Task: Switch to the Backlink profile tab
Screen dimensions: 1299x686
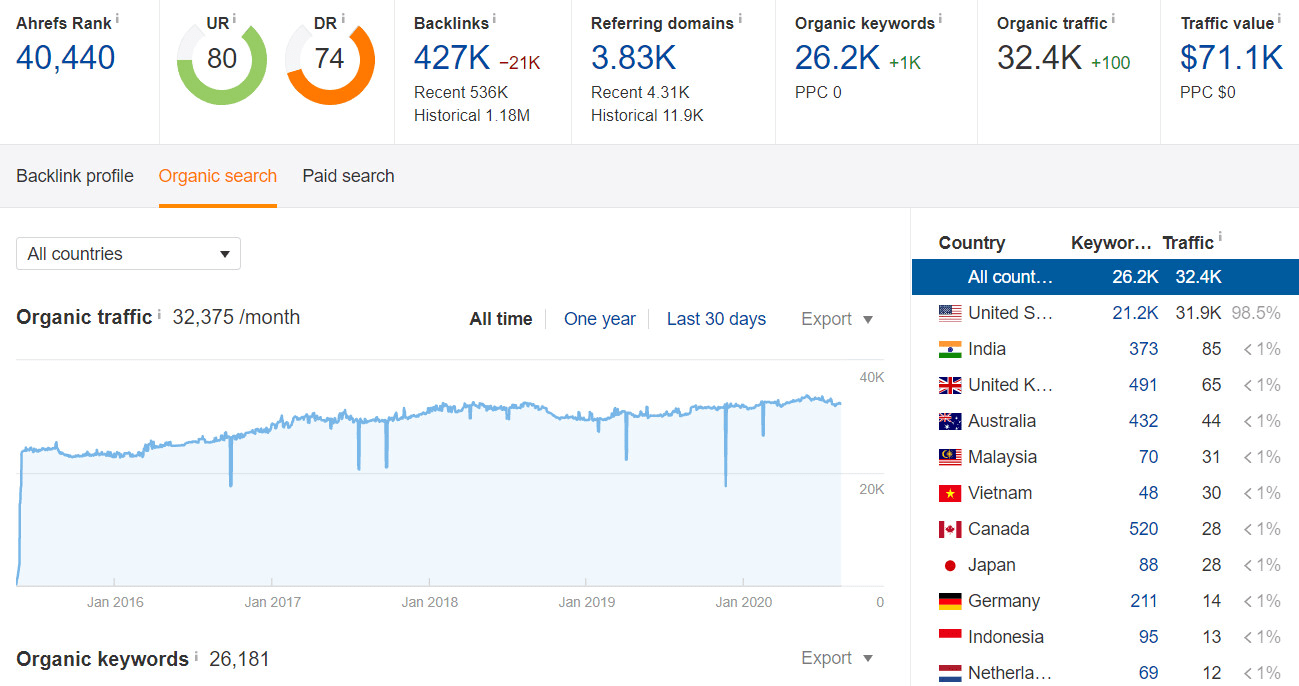Action: (x=74, y=176)
